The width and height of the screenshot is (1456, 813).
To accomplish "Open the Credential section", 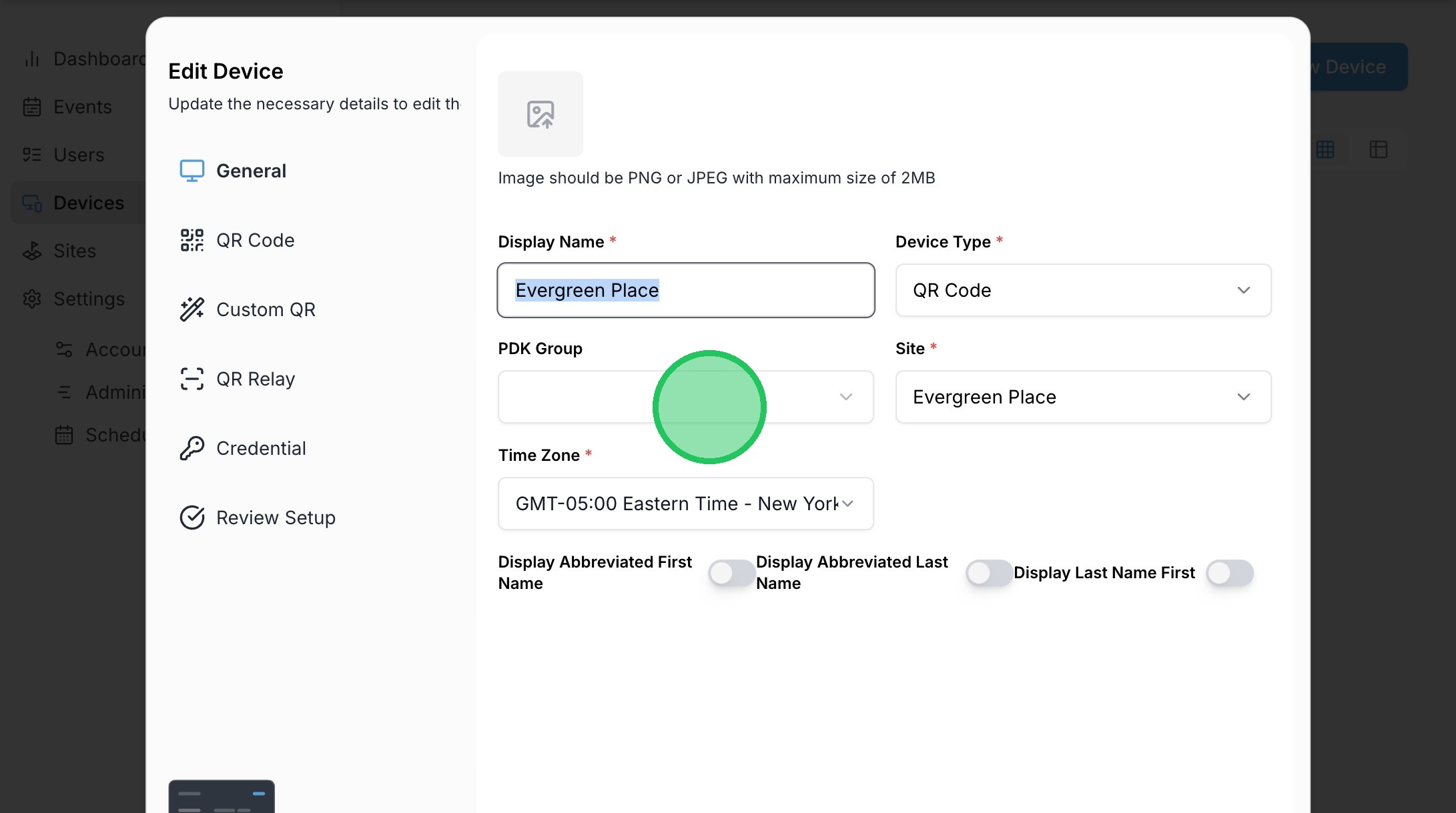I will coord(260,448).
